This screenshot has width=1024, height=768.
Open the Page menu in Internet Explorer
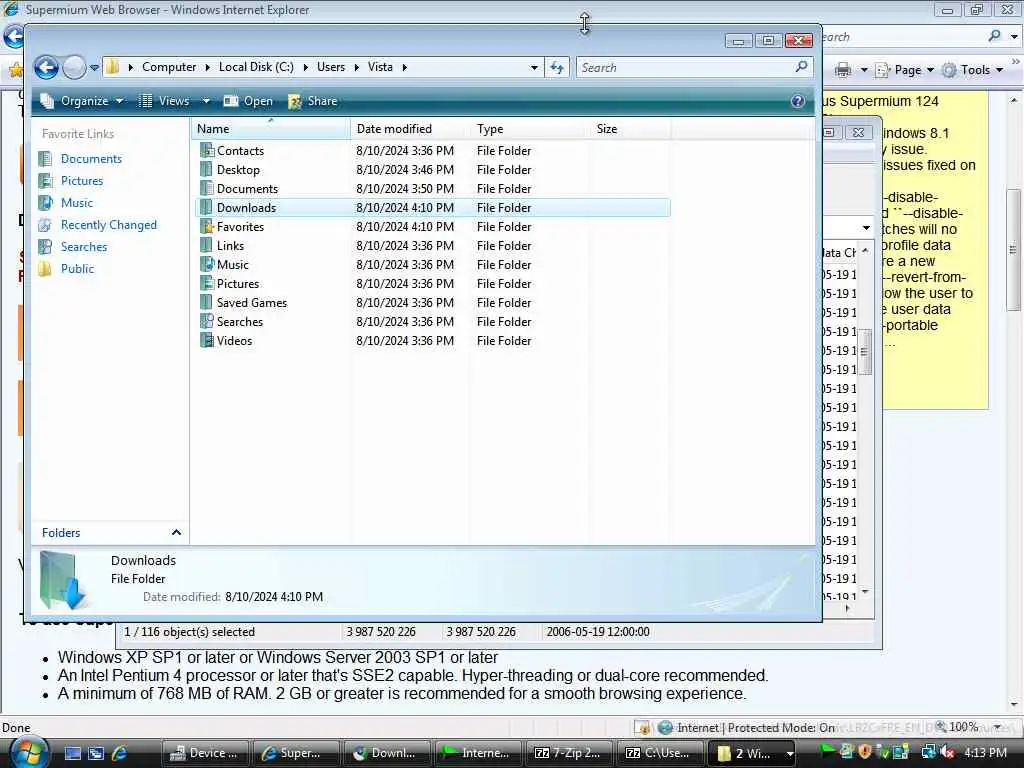click(904, 70)
